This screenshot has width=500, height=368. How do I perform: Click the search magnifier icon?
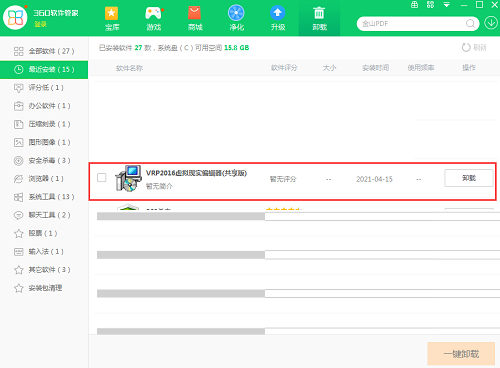click(470, 24)
